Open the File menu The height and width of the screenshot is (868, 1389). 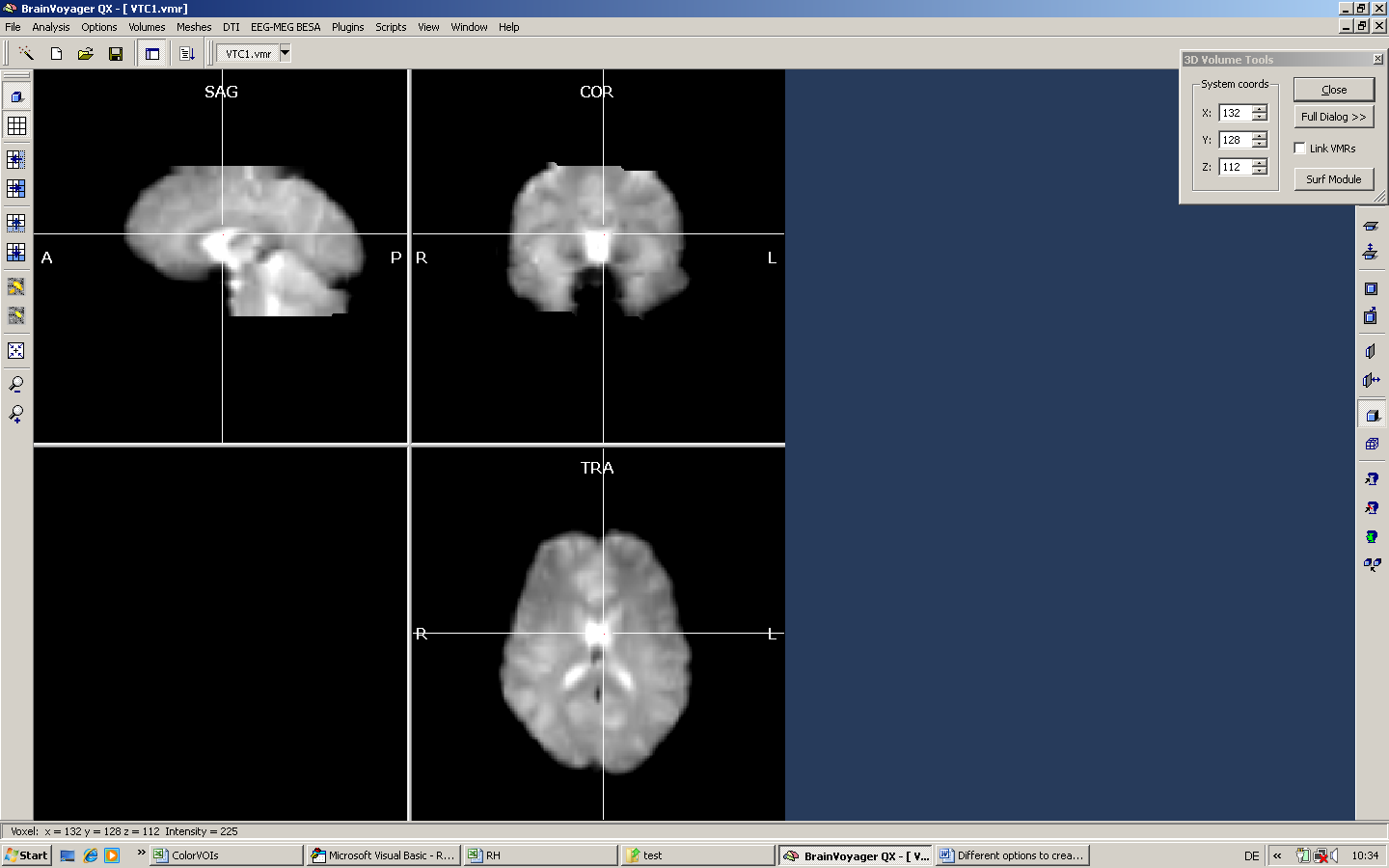(13, 27)
